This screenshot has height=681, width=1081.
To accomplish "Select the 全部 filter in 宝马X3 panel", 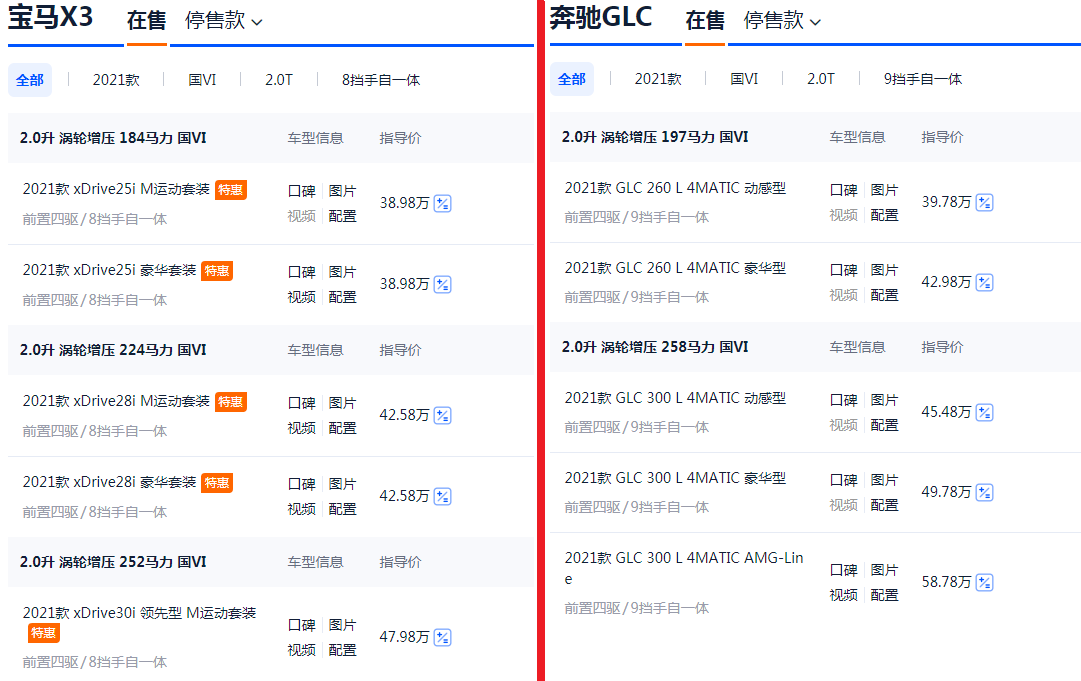I will [30, 80].
